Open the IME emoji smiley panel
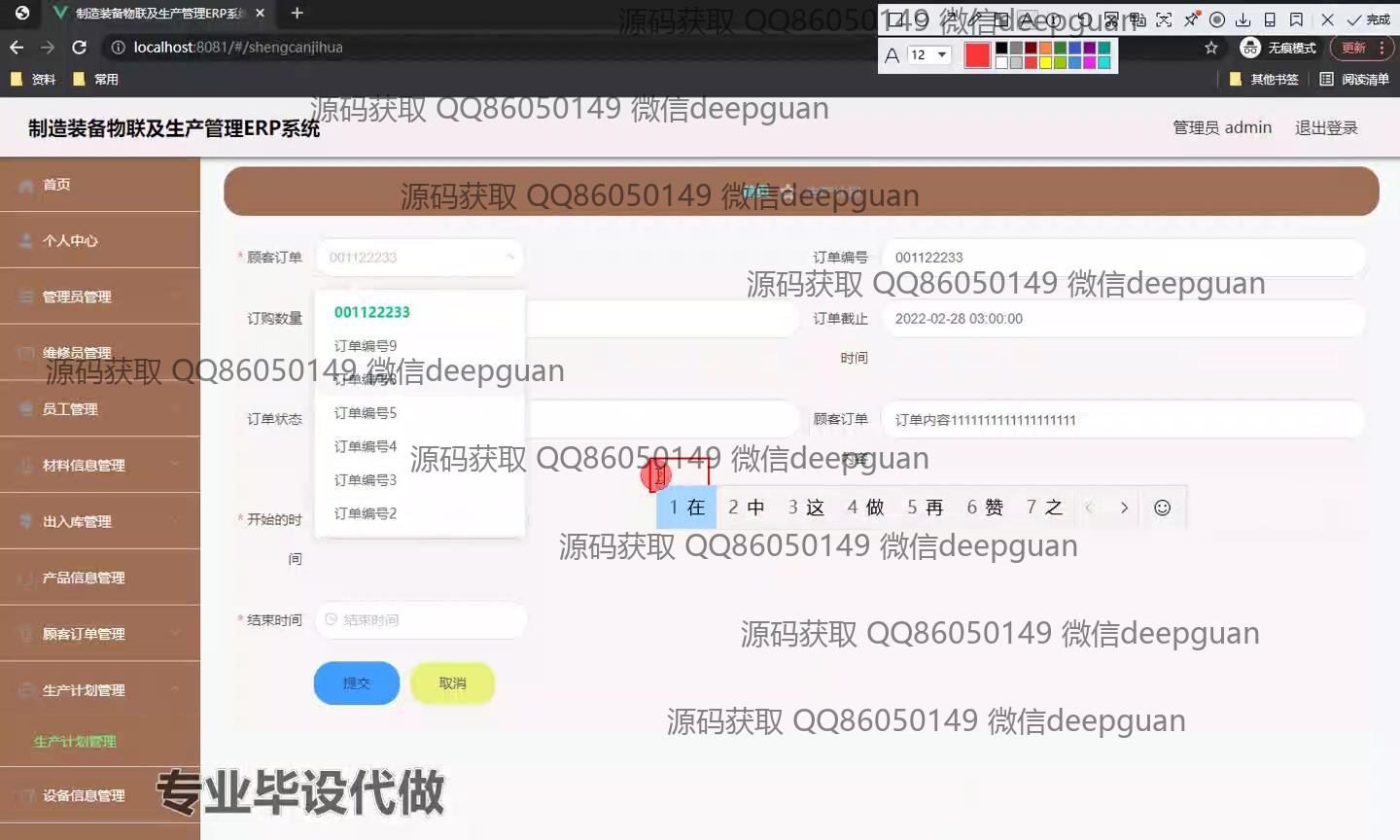The image size is (1400, 840). 1162,507
